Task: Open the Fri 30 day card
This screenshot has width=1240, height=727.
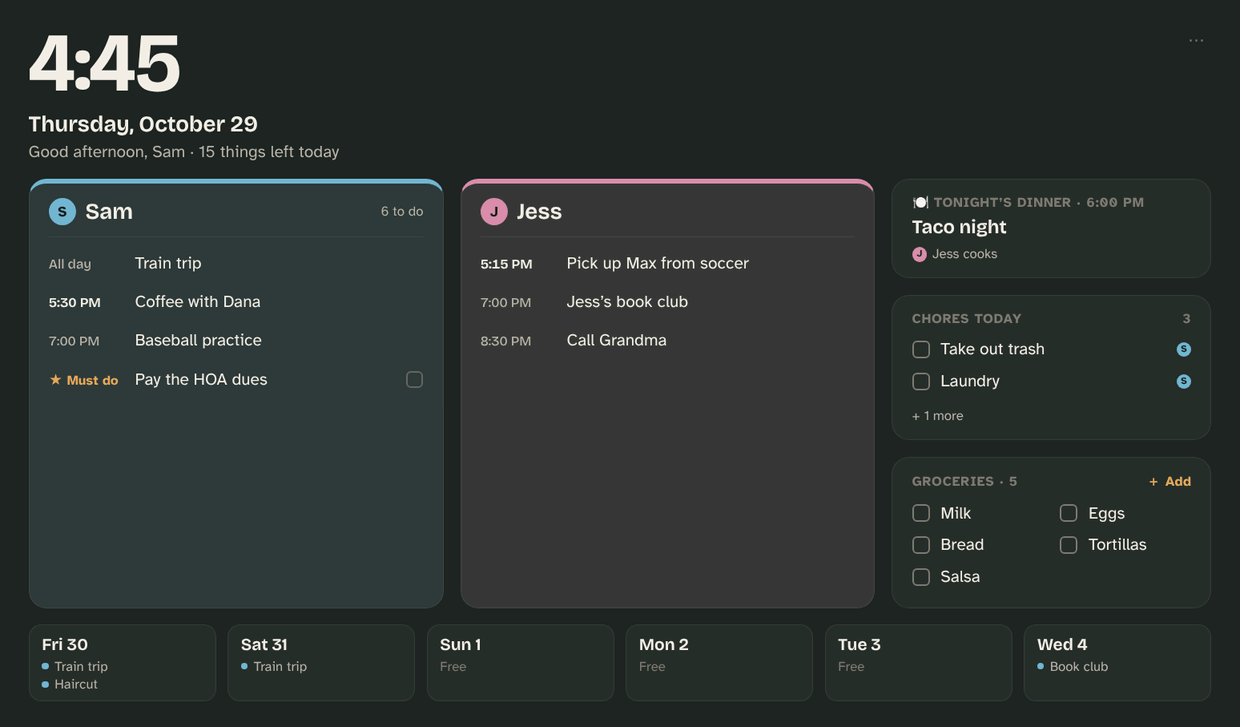Action: 122,663
